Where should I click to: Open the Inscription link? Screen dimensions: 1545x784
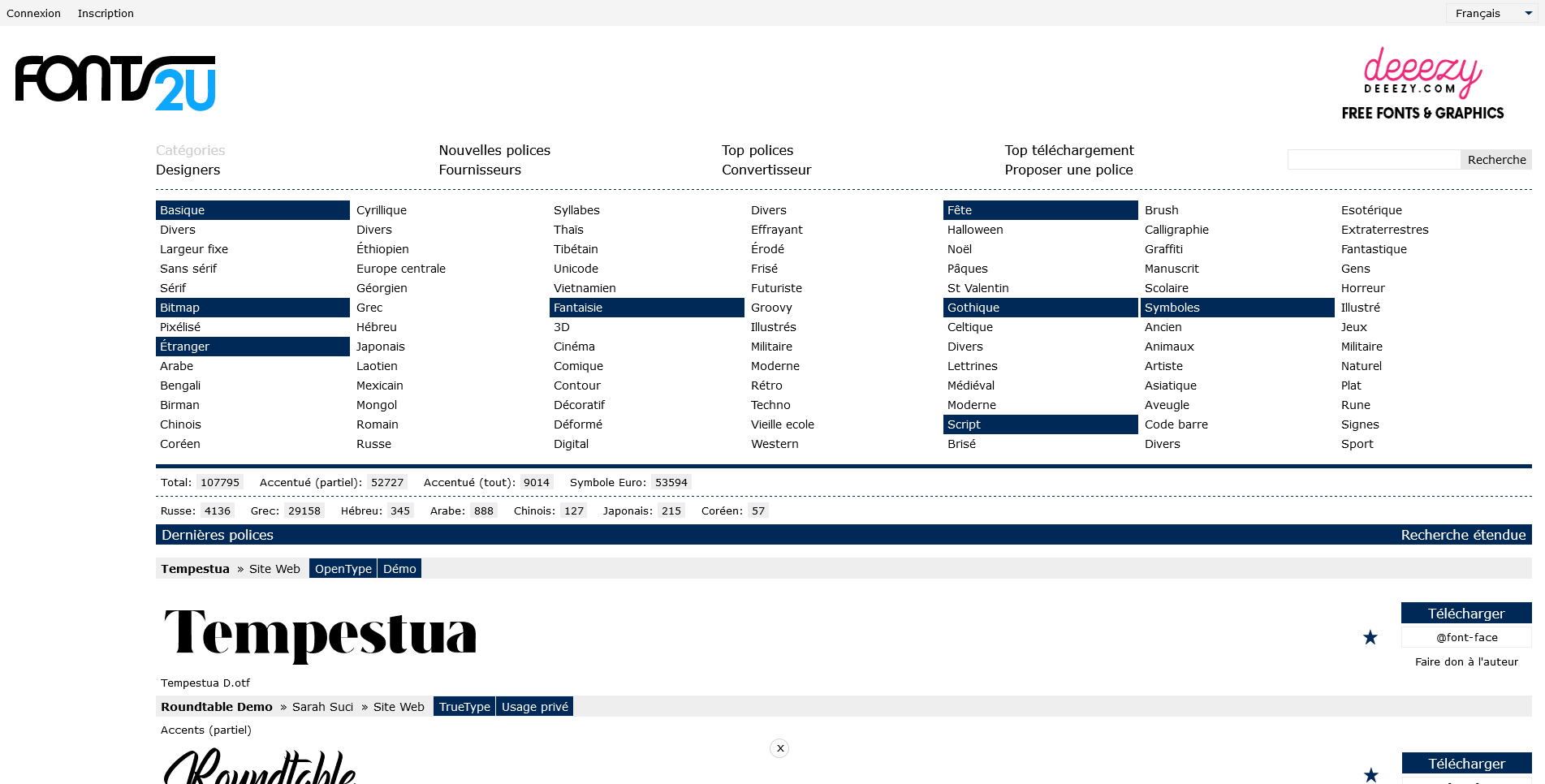(106, 13)
